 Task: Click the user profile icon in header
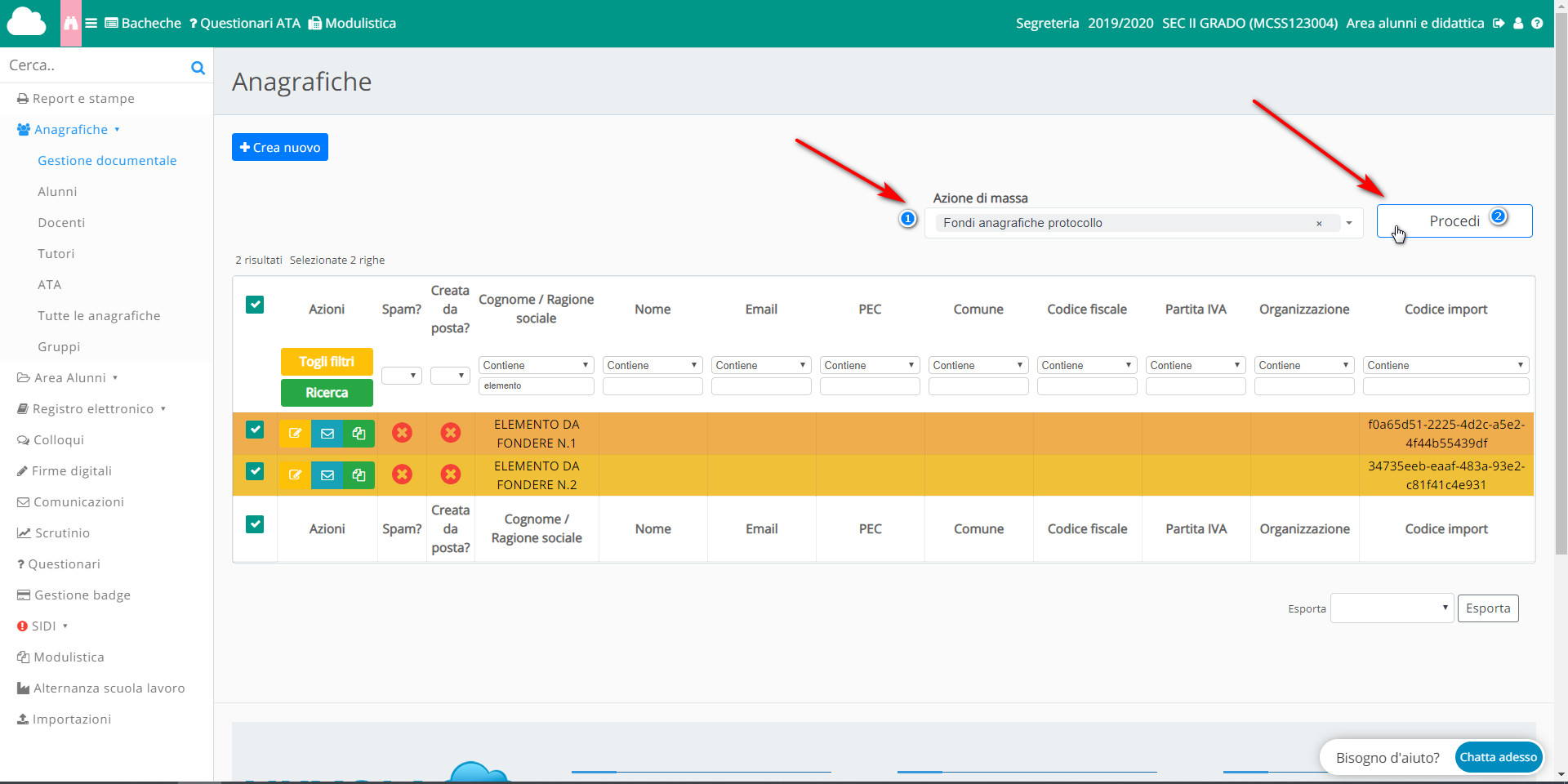point(1518,24)
